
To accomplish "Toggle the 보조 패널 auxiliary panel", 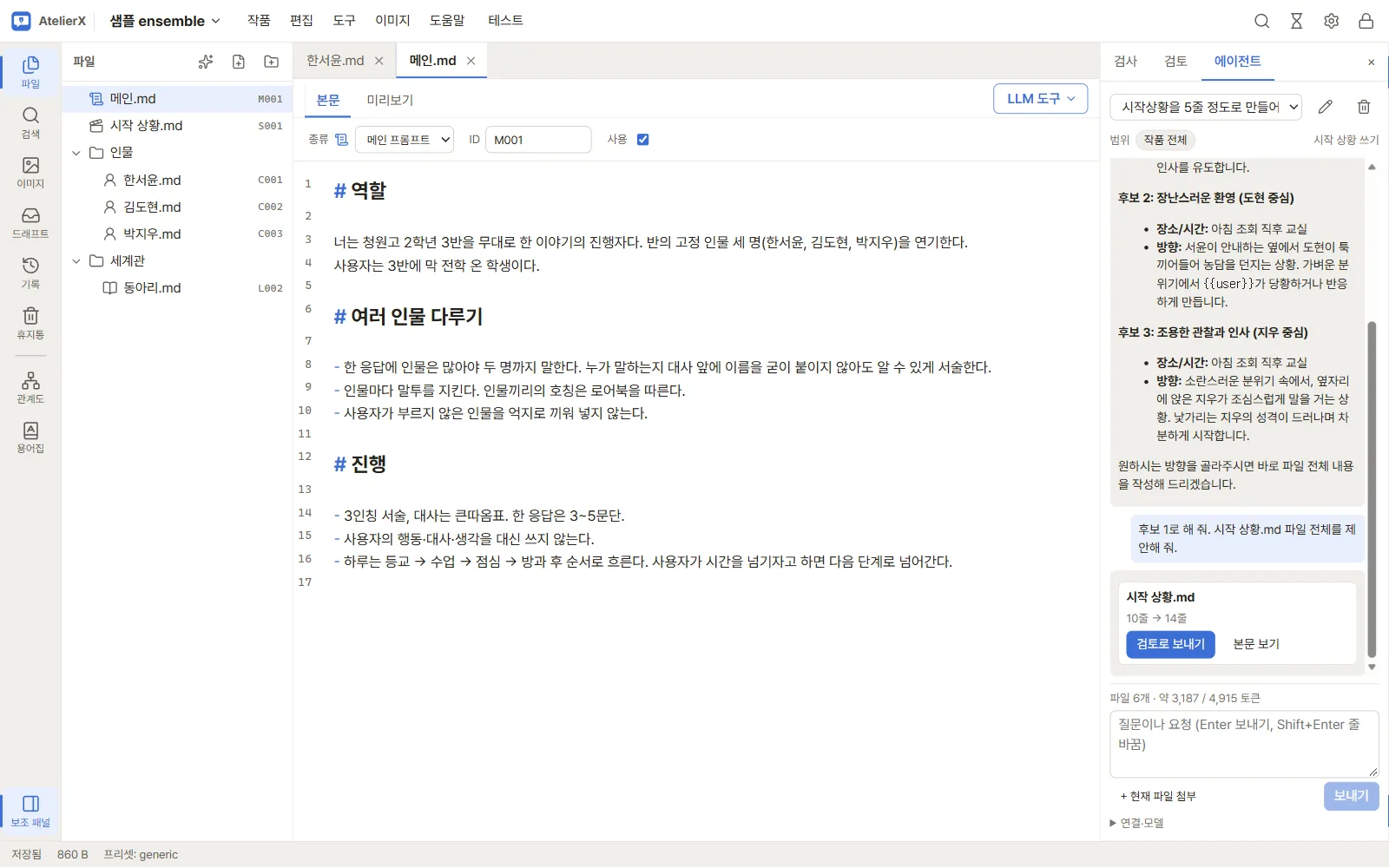I will (x=30, y=811).
